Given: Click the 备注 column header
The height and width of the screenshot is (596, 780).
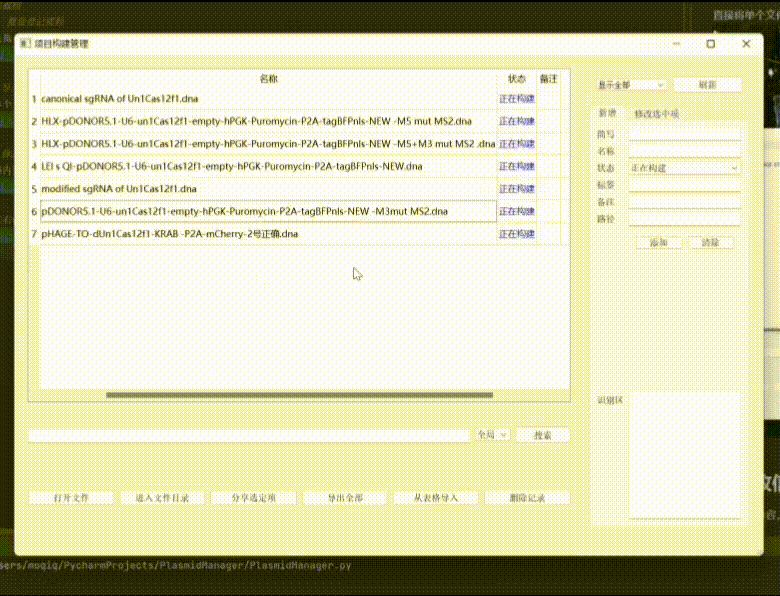Looking at the screenshot, I should tap(549, 79).
